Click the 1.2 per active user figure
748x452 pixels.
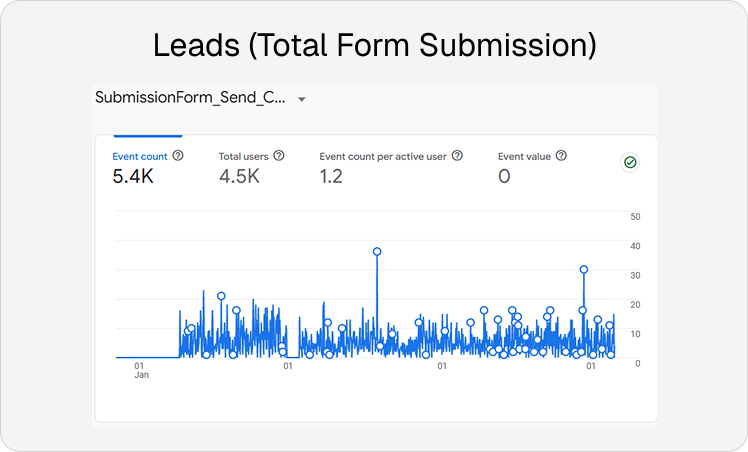tap(331, 177)
